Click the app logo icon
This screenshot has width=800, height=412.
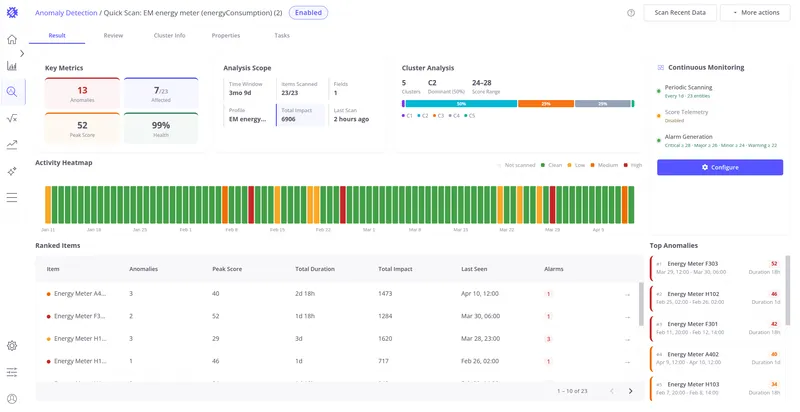pyautogui.click(x=12, y=12)
